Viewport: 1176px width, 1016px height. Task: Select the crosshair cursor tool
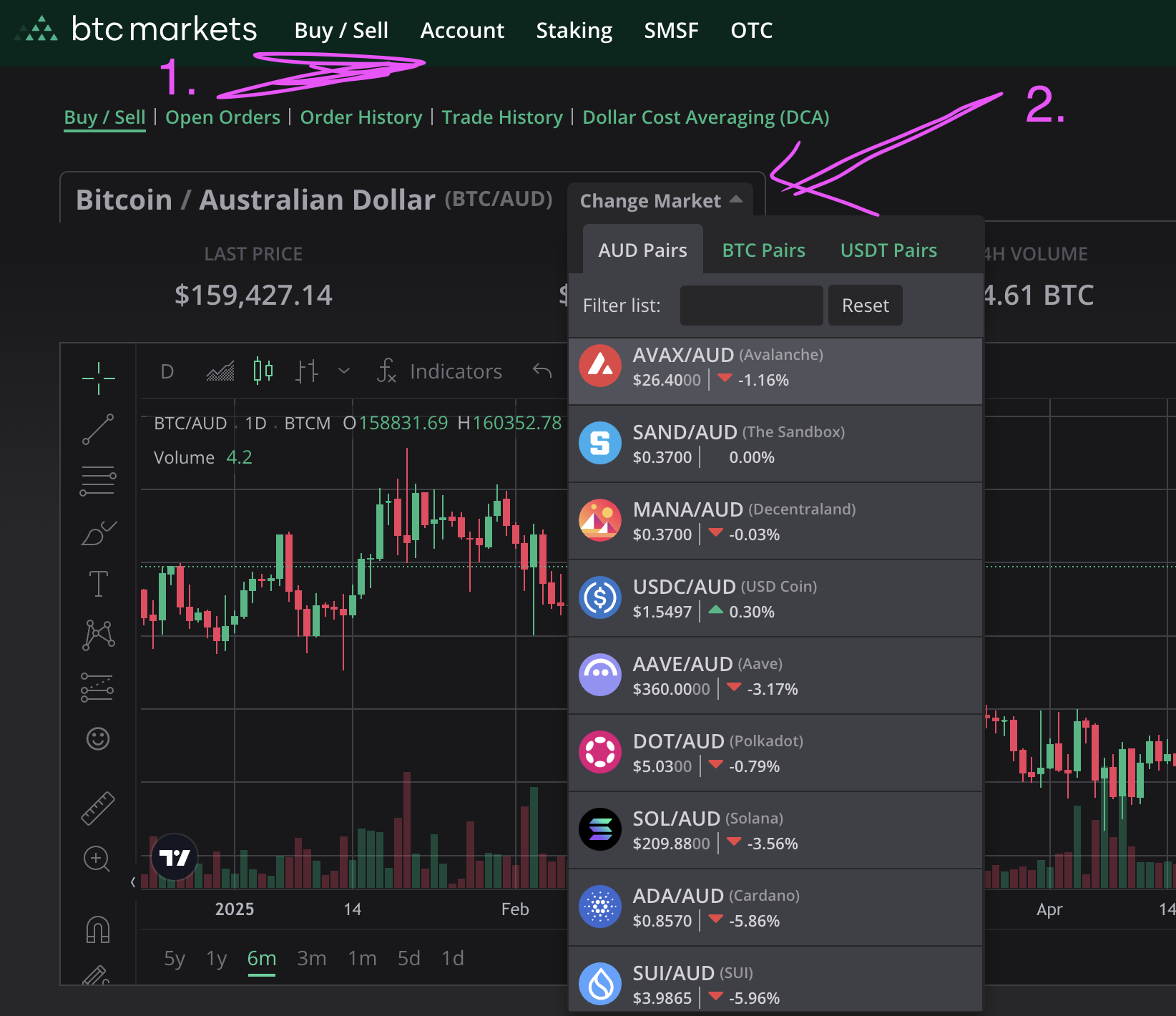(98, 377)
